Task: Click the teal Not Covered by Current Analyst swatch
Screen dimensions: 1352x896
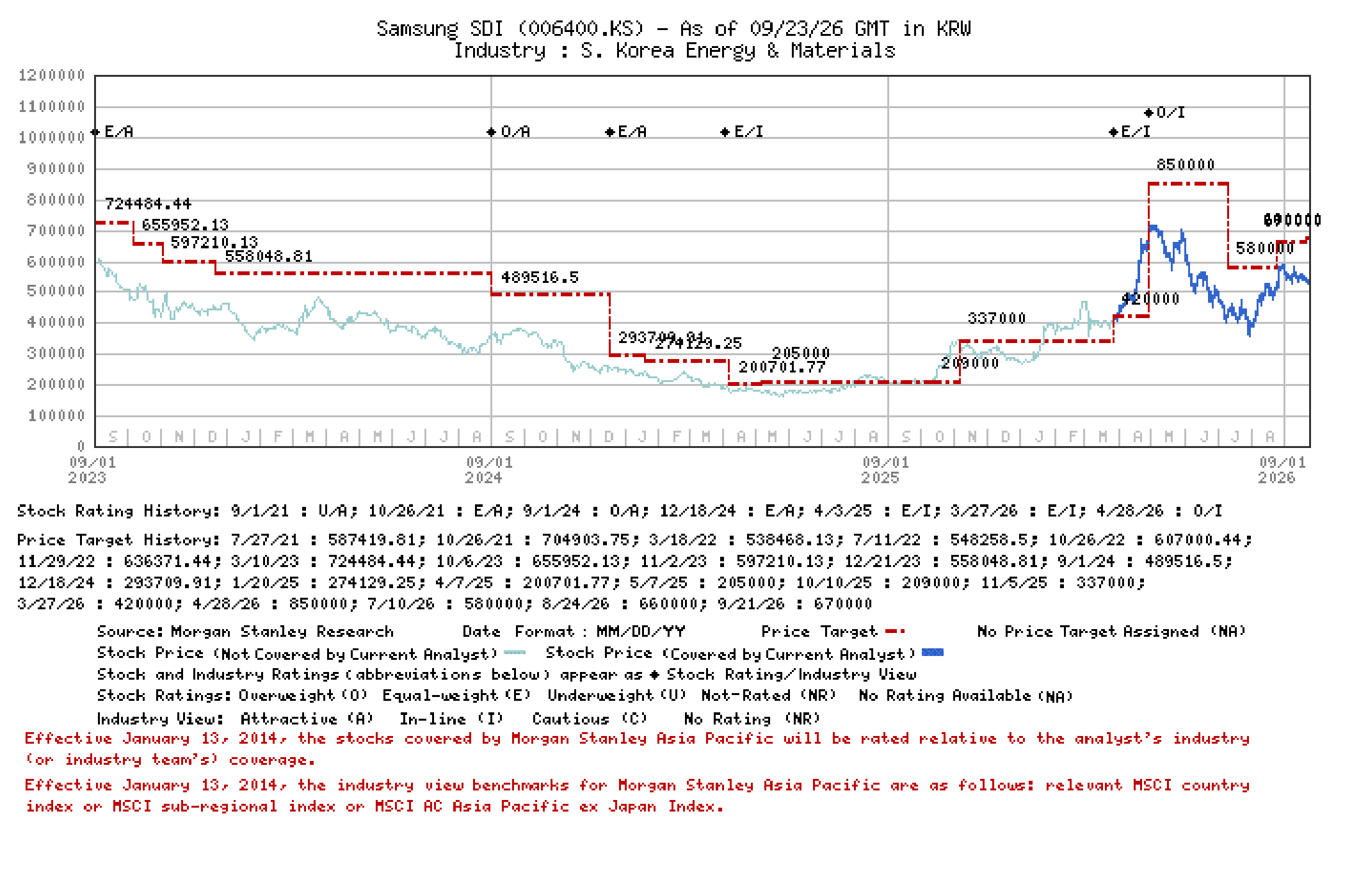Action: pos(515,653)
